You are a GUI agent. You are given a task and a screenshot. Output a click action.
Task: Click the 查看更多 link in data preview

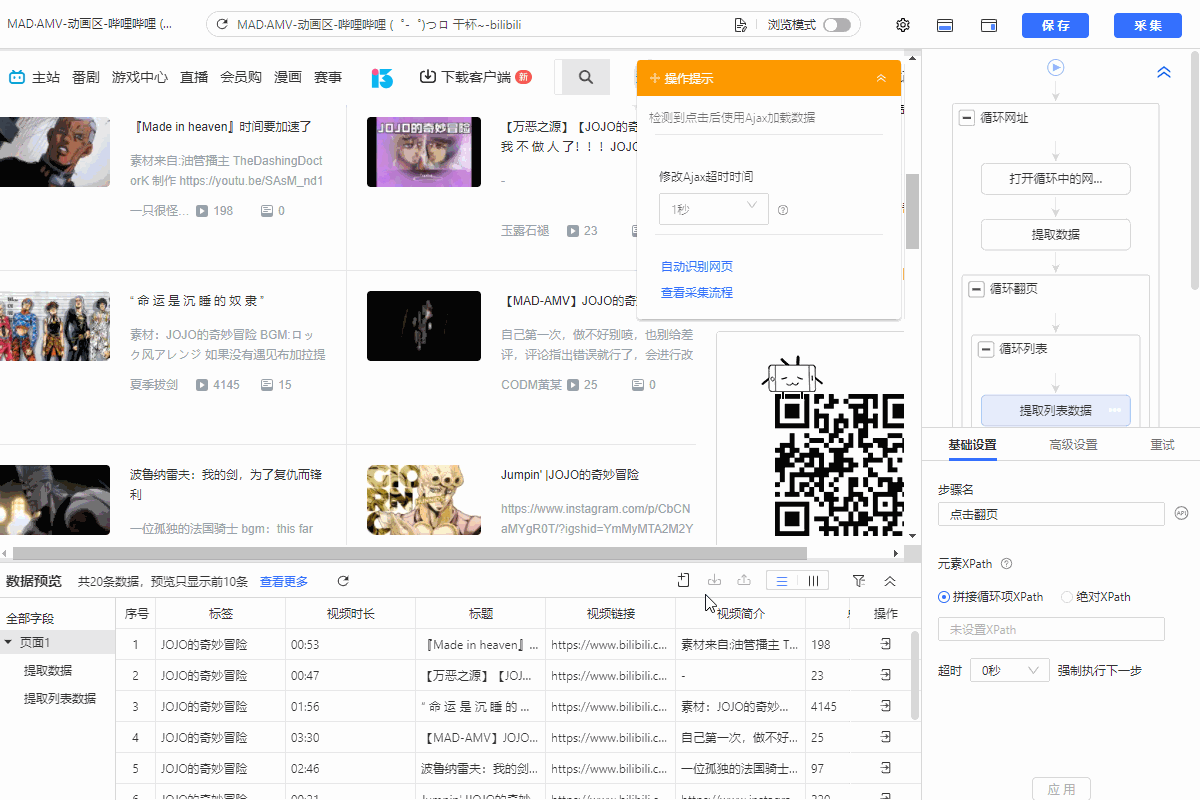(284, 582)
